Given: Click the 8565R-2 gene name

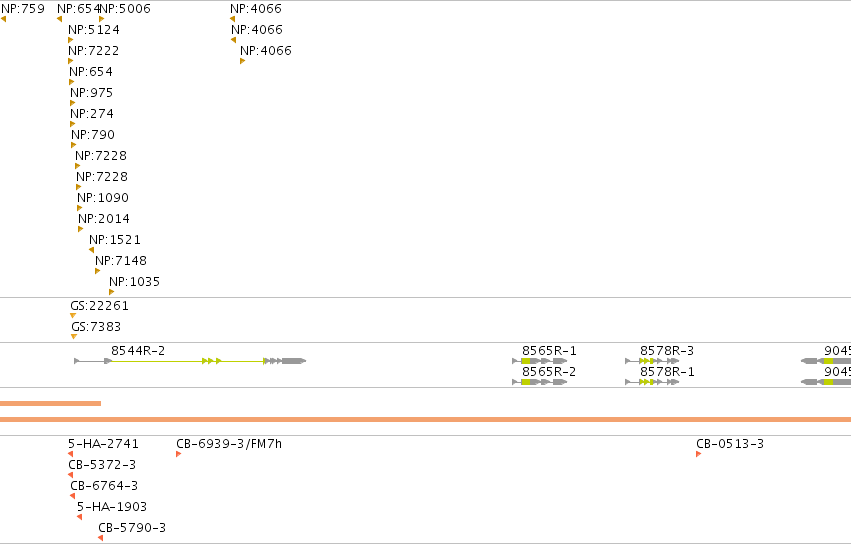Looking at the screenshot, I should pyautogui.click(x=549, y=372).
